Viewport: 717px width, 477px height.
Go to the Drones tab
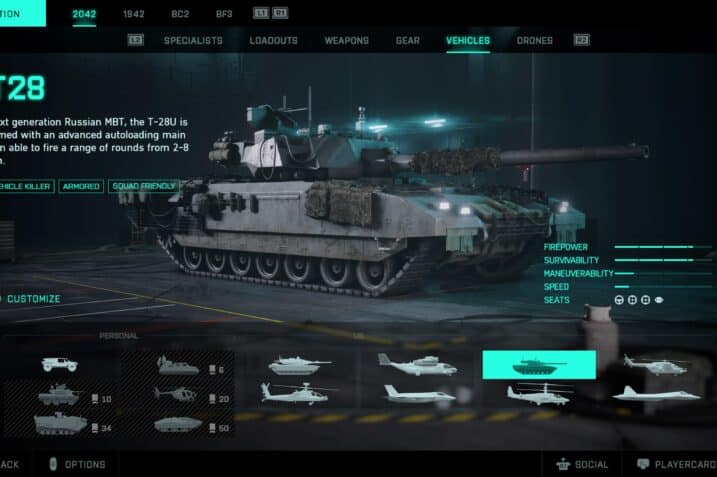535,40
